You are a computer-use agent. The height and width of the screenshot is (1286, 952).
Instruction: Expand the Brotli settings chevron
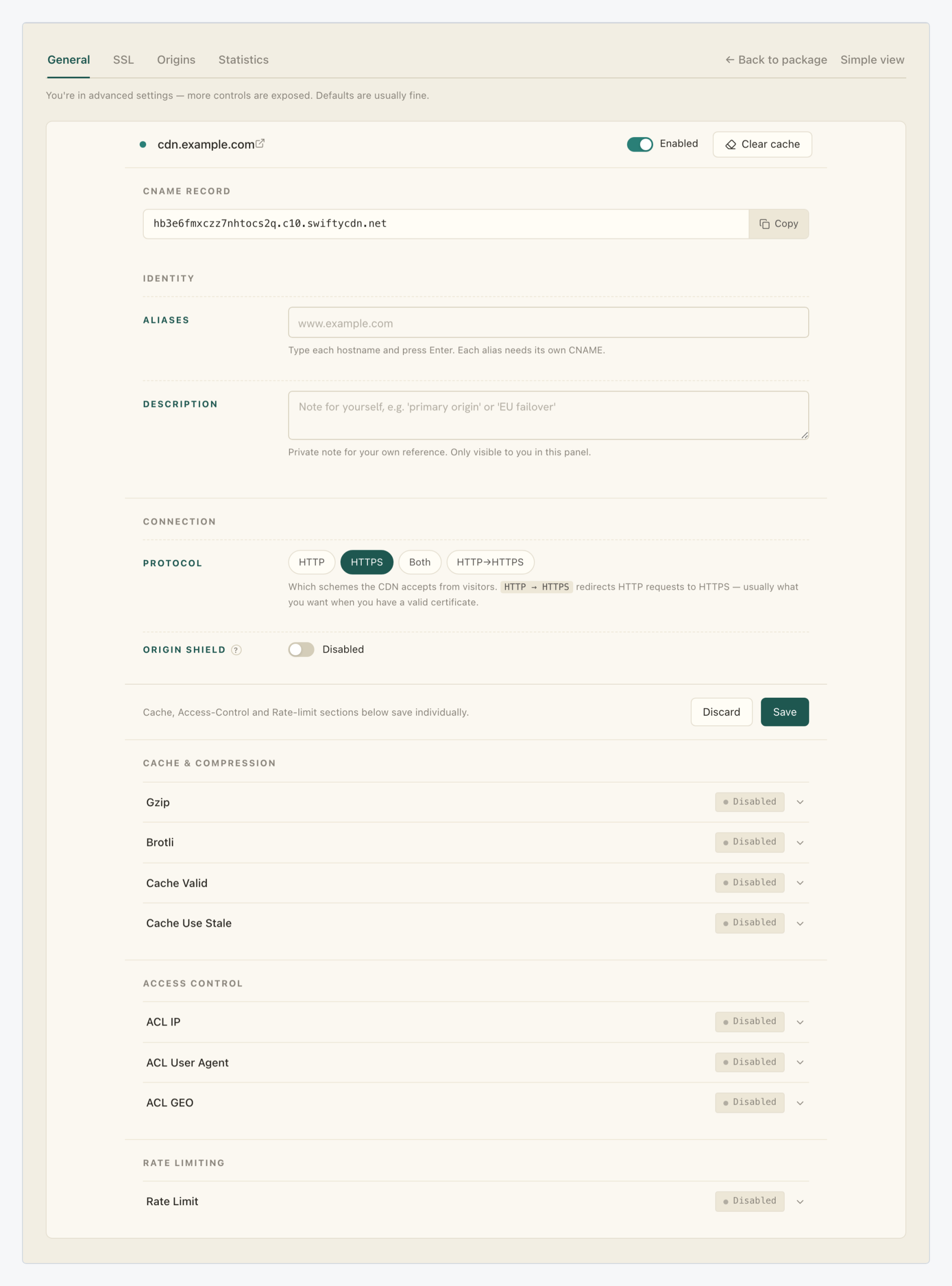click(800, 842)
